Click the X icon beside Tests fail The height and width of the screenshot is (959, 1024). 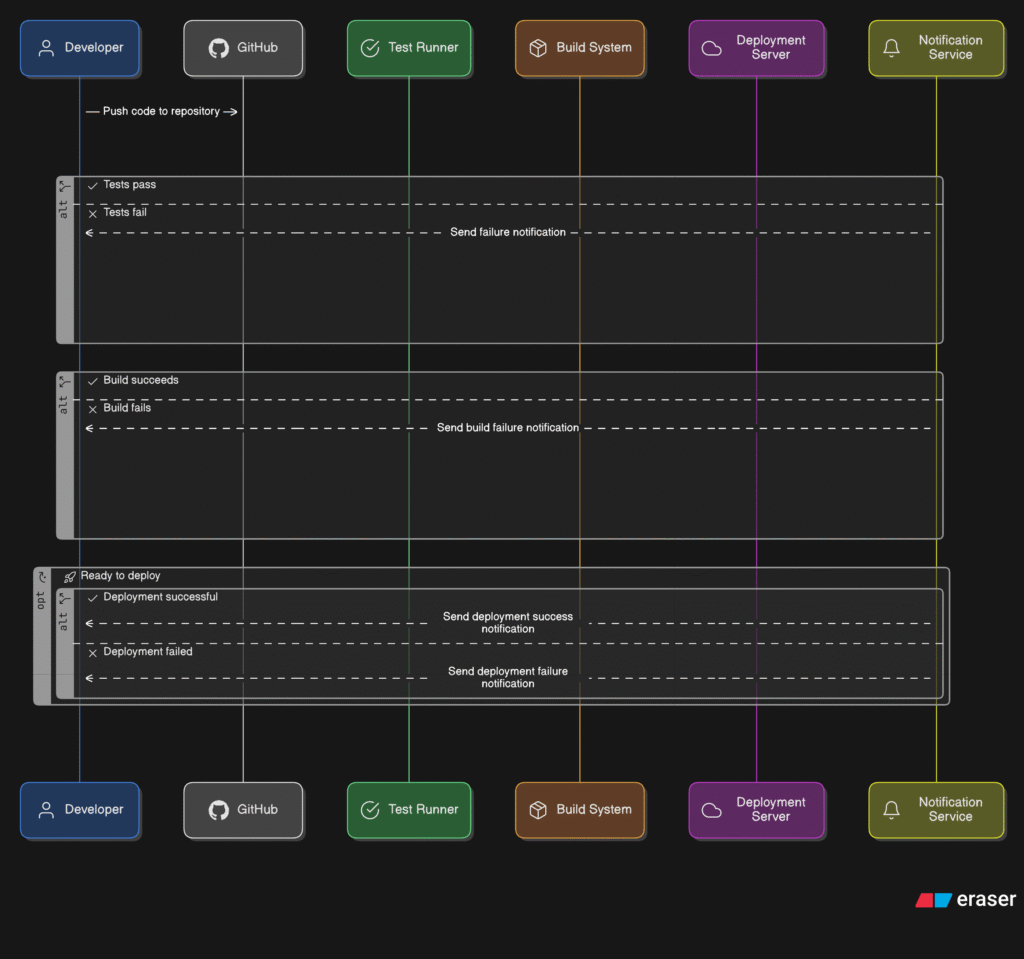click(93, 214)
